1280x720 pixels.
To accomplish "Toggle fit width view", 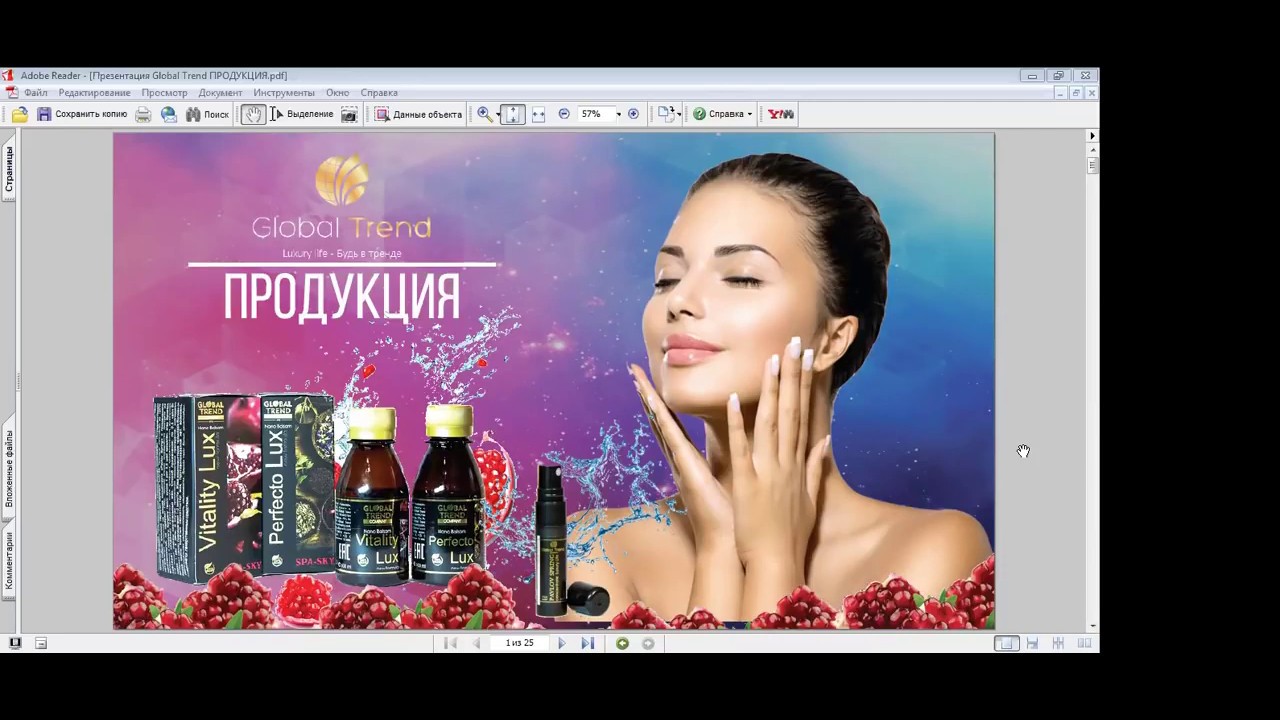I will (x=538, y=114).
